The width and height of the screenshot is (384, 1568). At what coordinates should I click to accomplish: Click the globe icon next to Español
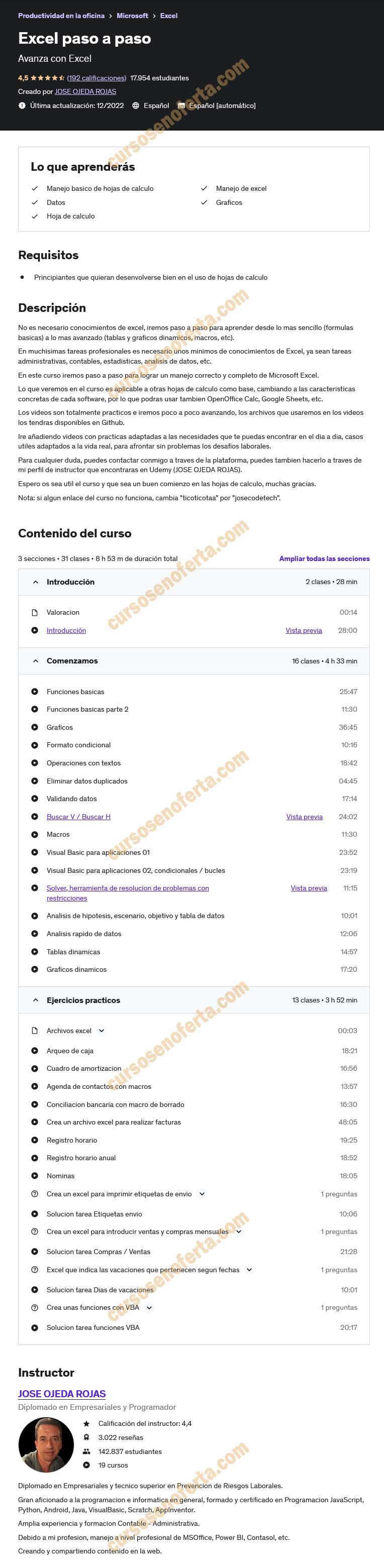coord(135,106)
